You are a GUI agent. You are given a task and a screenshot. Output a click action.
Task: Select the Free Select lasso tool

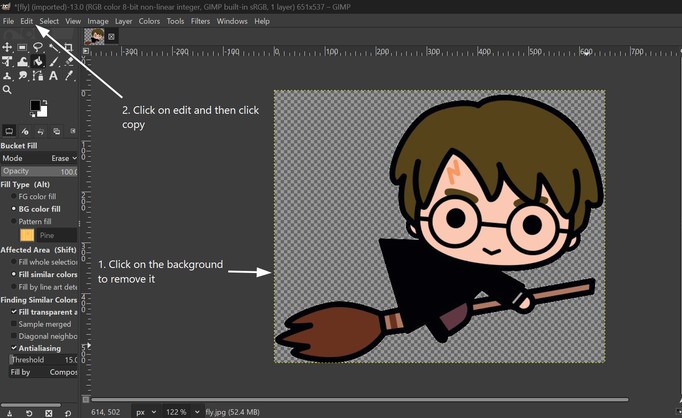tap(38, 47)
